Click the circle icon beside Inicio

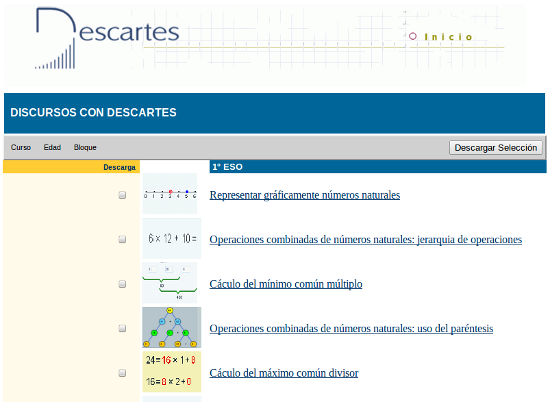(x=413, y=36)
